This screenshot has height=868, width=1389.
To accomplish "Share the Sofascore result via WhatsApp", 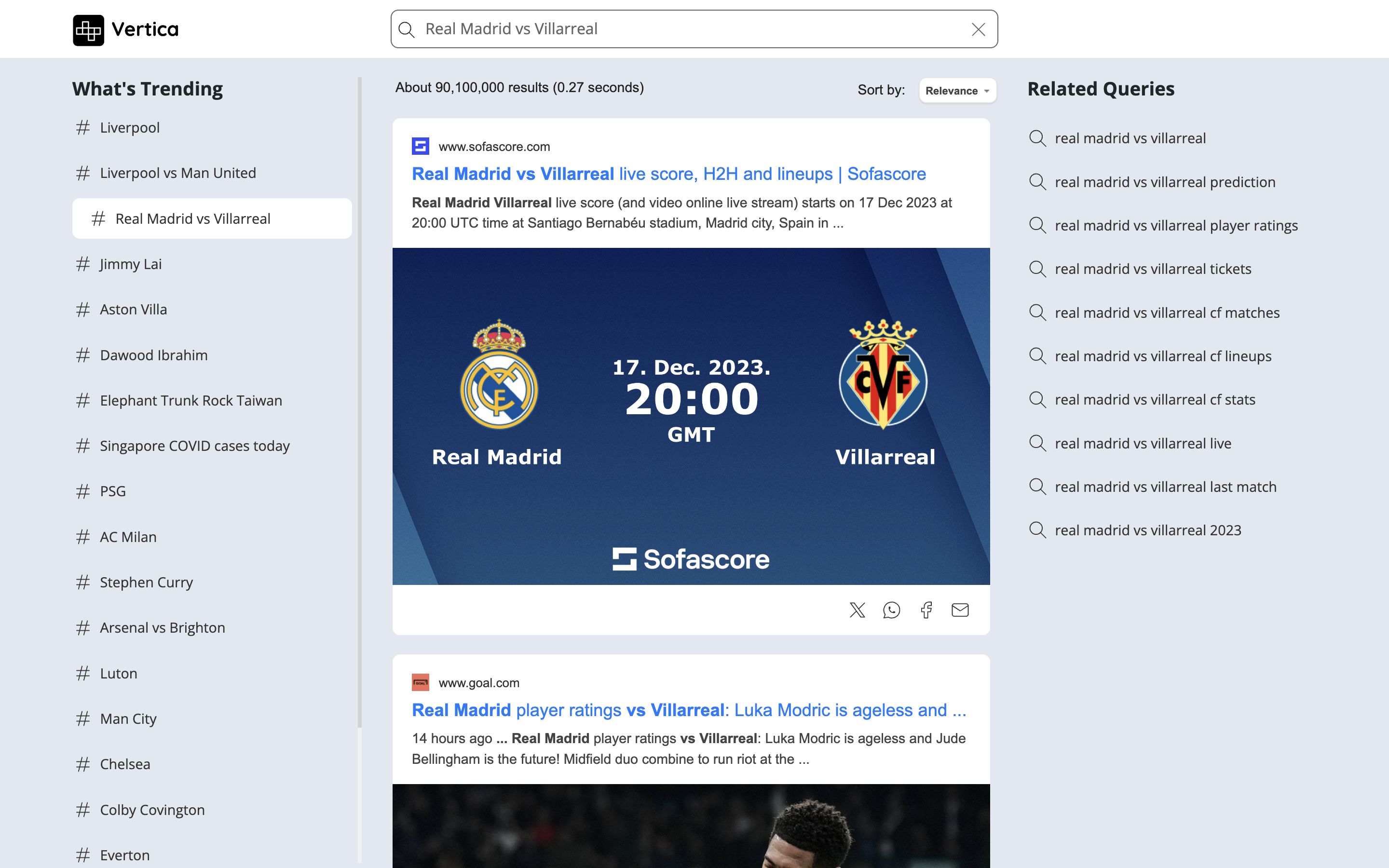I will tap(891, 610).
